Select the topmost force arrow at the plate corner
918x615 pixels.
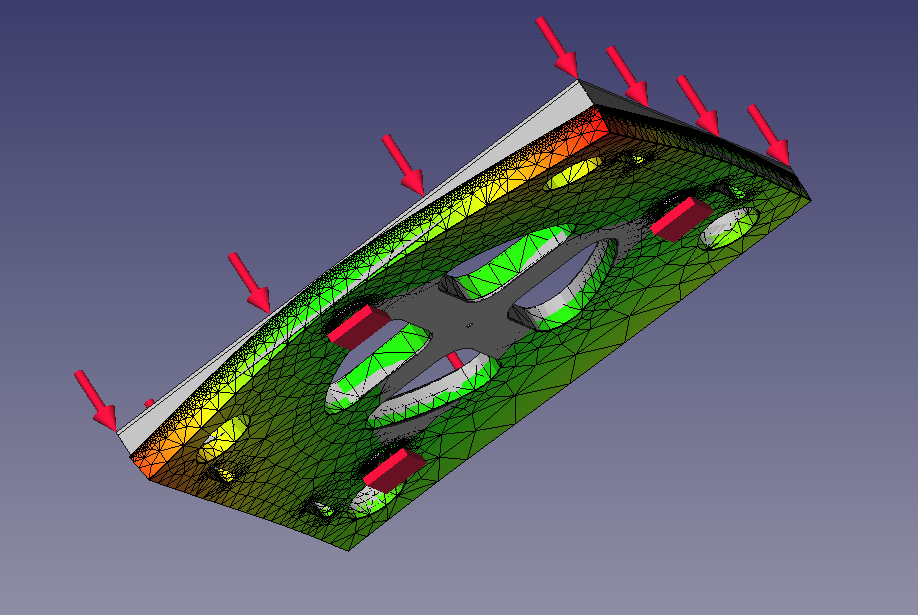(557, 46)
